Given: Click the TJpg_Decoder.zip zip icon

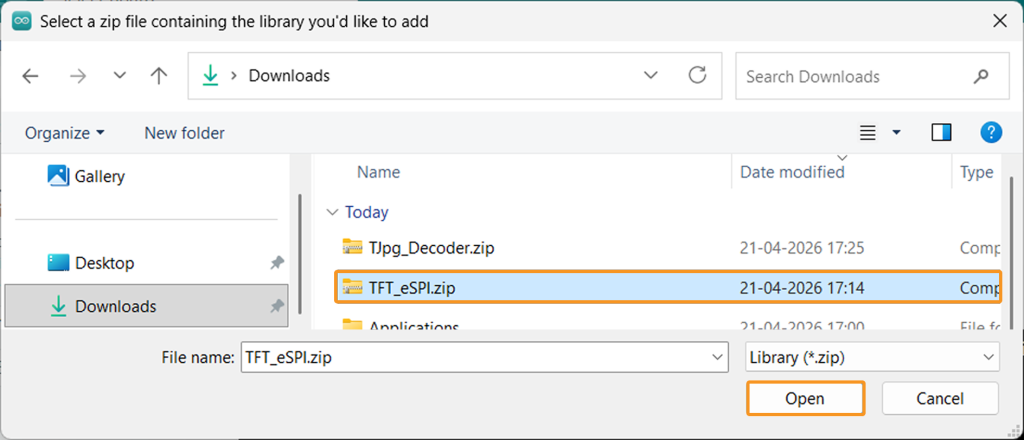Looking at the screenshot, I should pyautogui.click(x=353, y=247).
